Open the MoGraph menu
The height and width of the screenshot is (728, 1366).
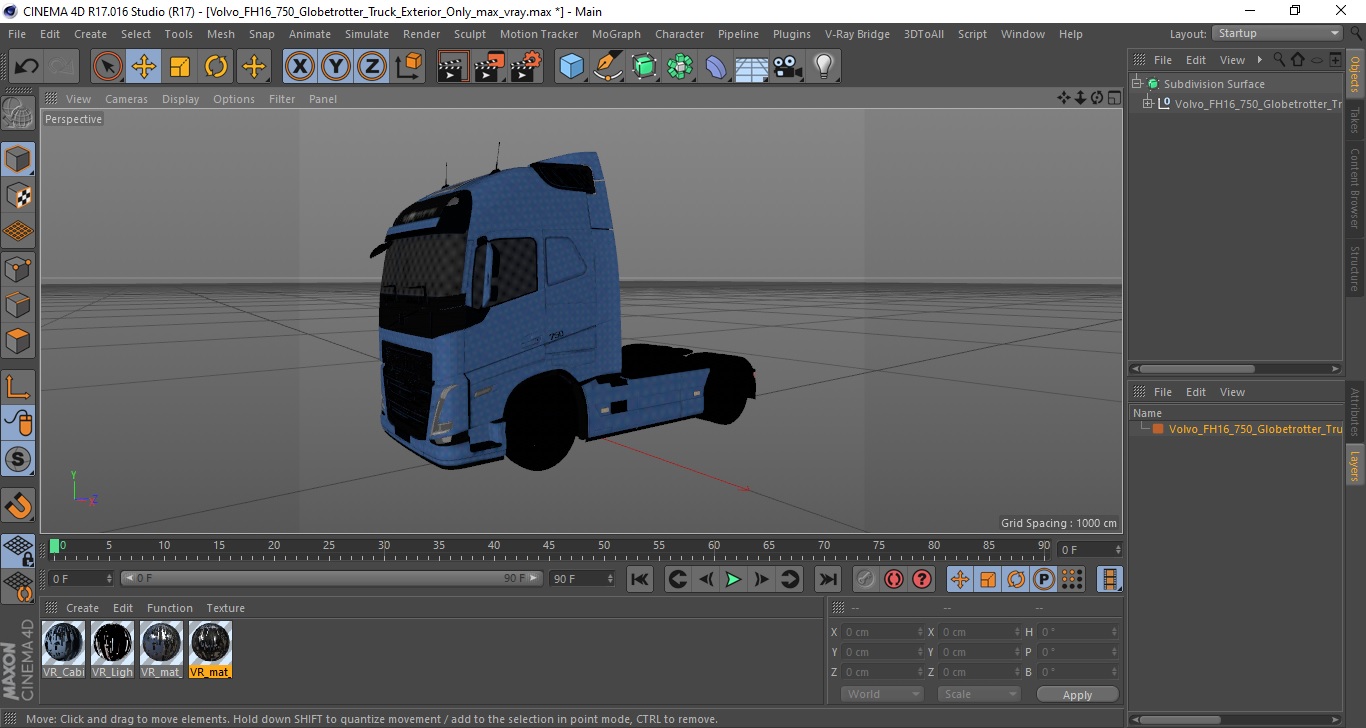616,34
